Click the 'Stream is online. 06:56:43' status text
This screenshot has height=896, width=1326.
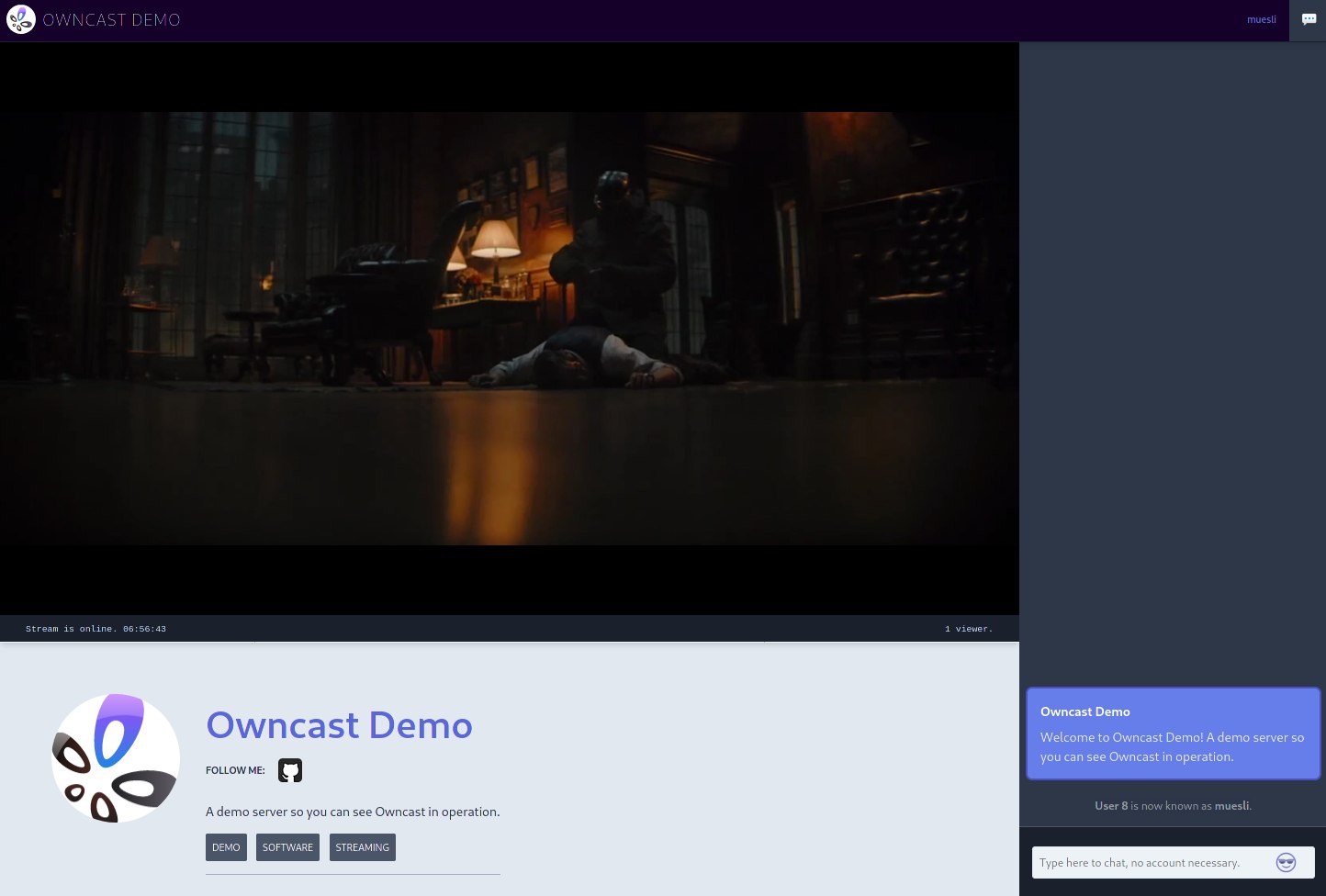pyautogui.click(x=96, y=629)
